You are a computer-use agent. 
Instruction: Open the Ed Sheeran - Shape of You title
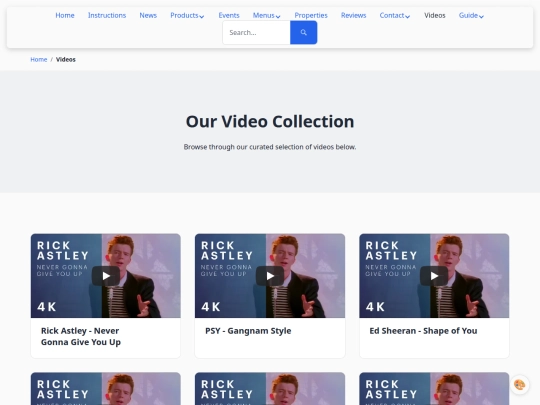pos(423,331)
